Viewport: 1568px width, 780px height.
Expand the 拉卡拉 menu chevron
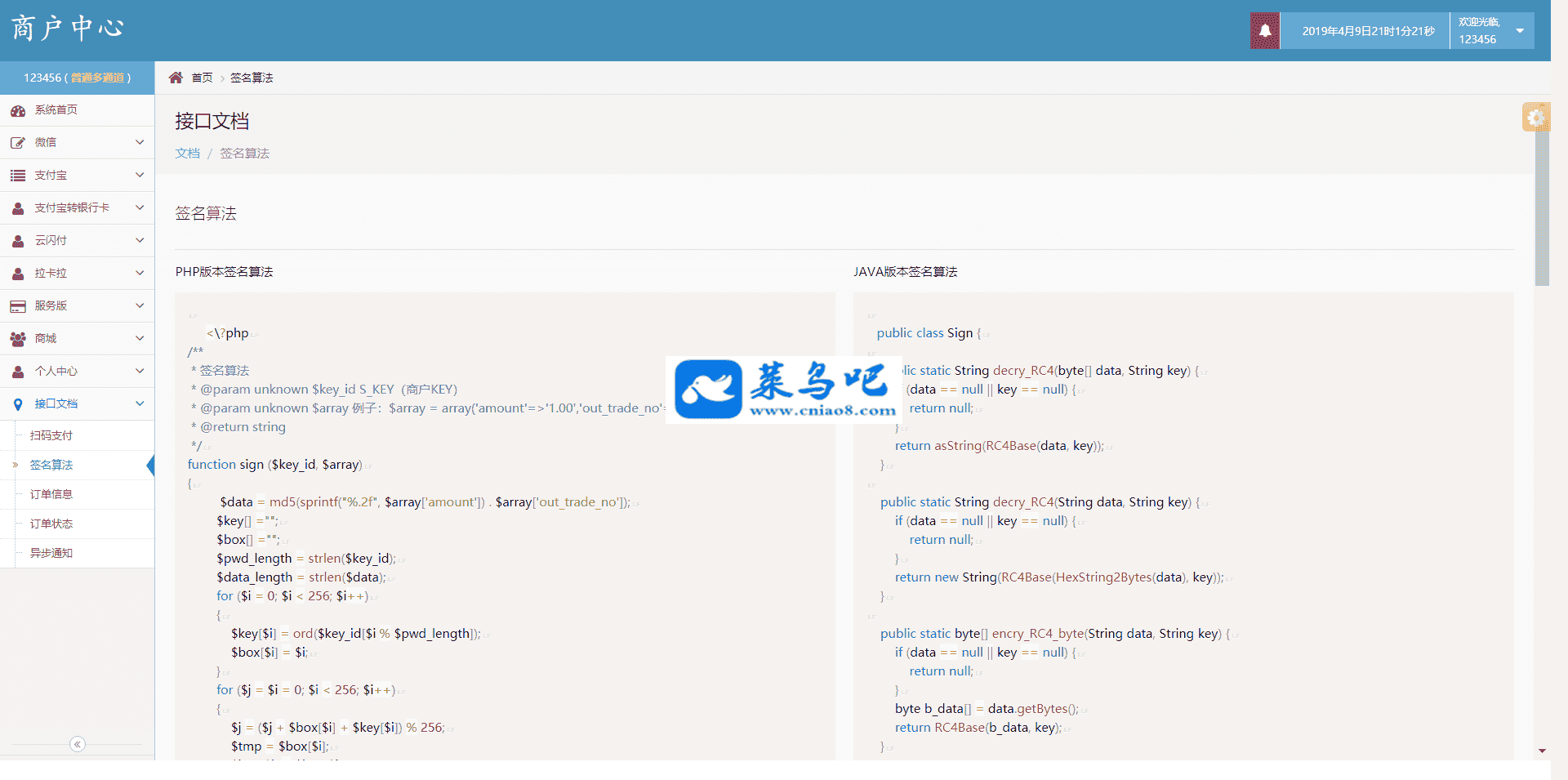click(x=140, y=273)
